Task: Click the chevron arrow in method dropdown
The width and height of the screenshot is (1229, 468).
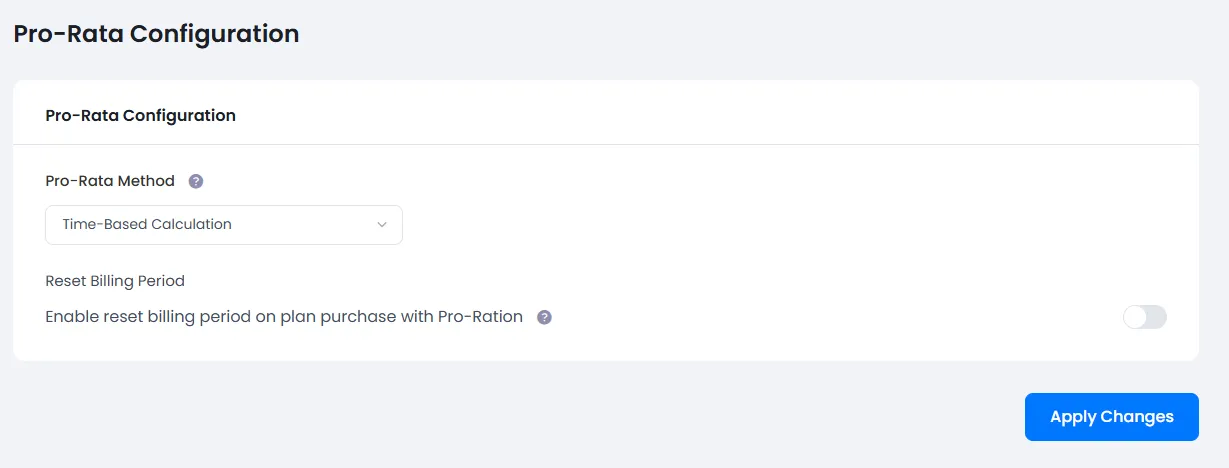Action: [x=382, y=225]
